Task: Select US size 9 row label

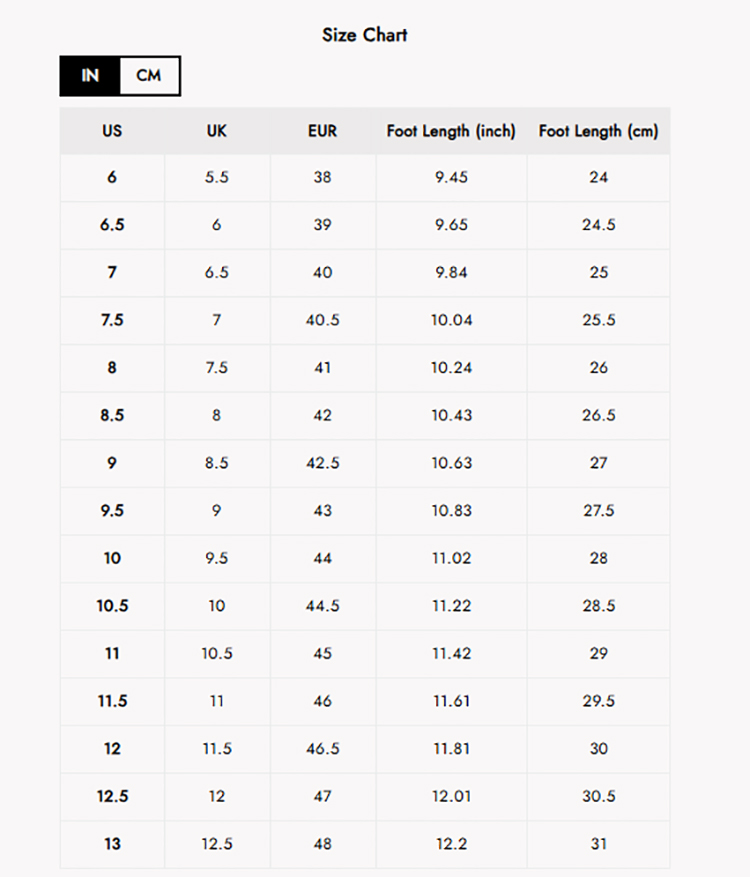Action: (112, 463)
